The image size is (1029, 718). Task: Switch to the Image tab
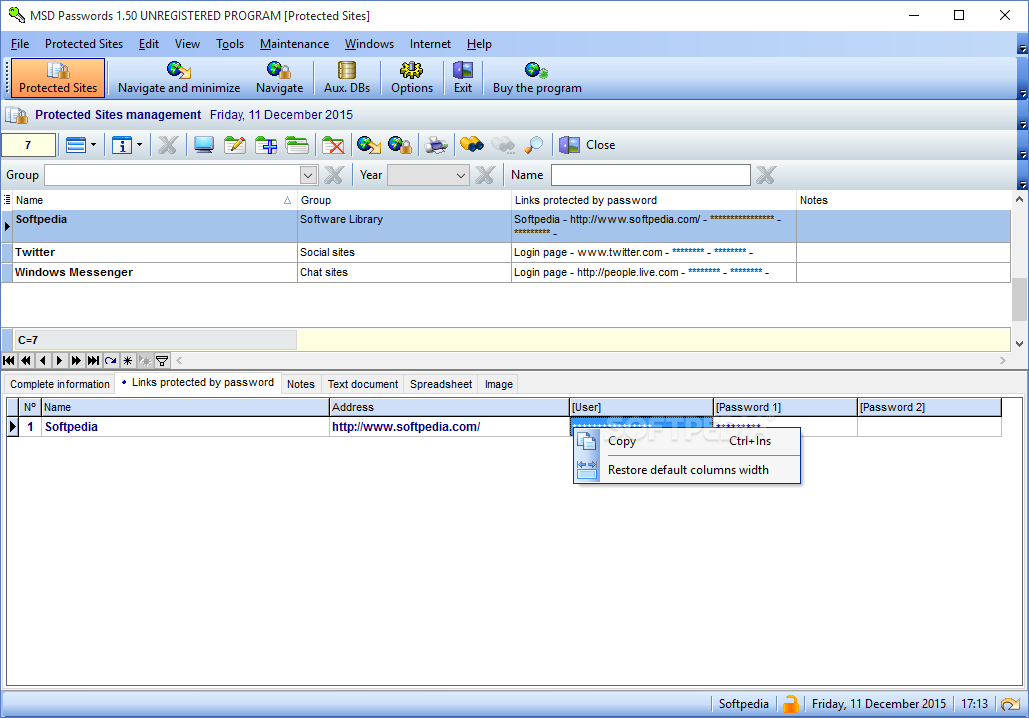point(499,384)
